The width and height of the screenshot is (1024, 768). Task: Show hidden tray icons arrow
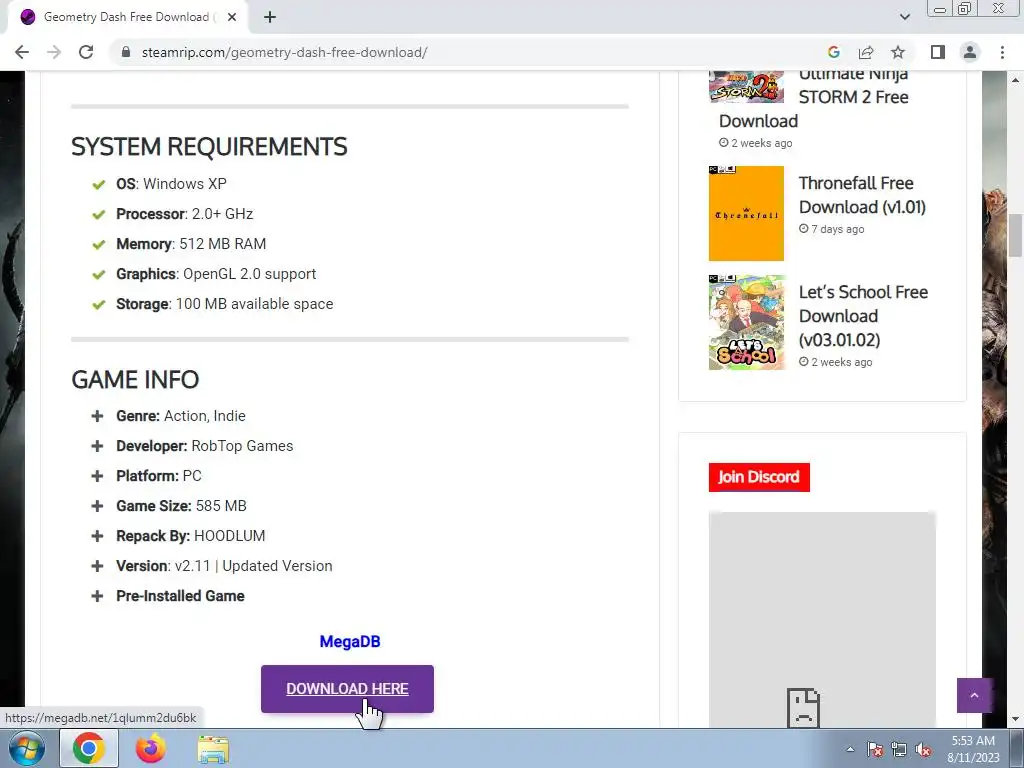[x=850, y=749]
